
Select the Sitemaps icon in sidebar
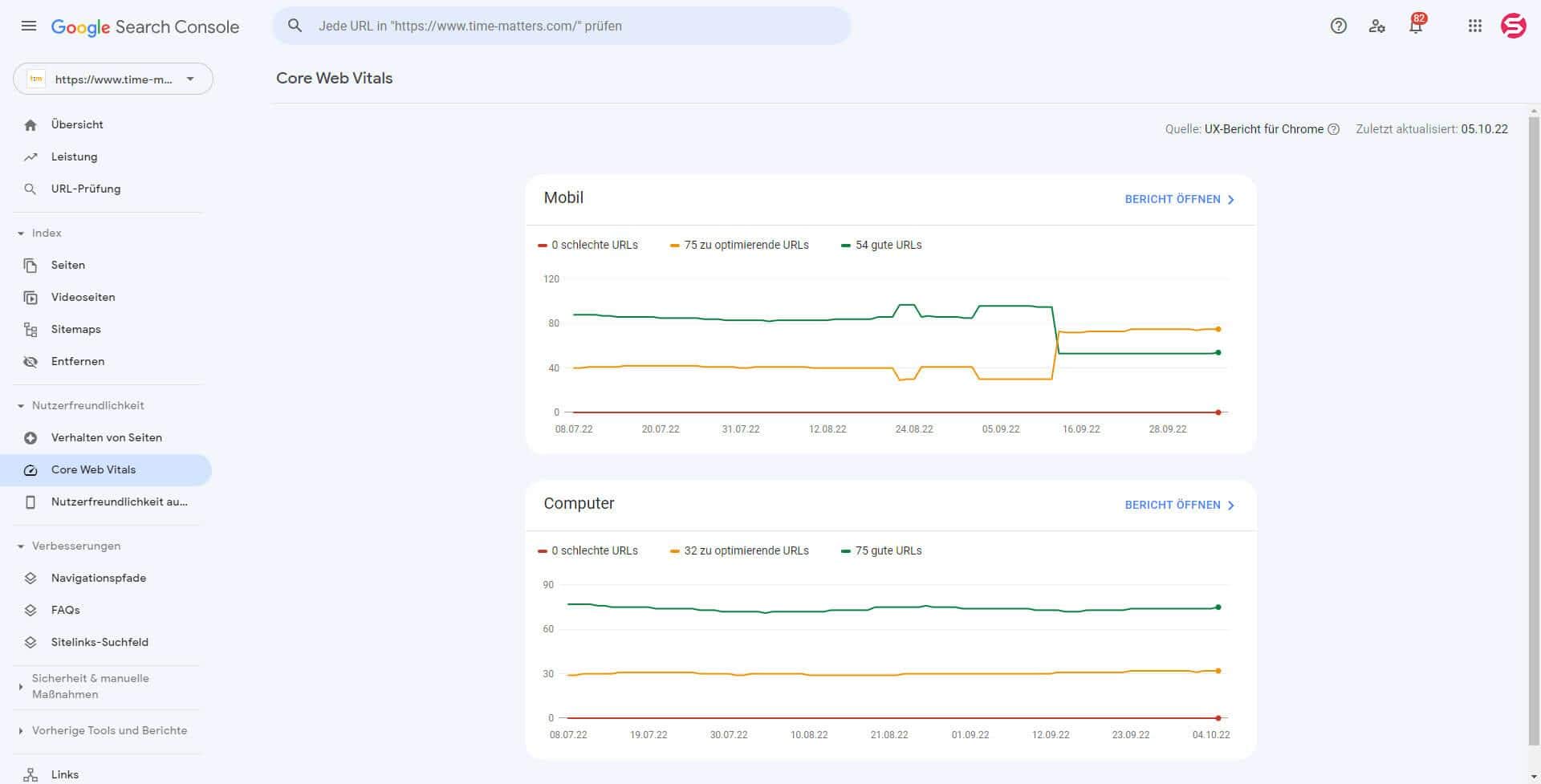30,329
